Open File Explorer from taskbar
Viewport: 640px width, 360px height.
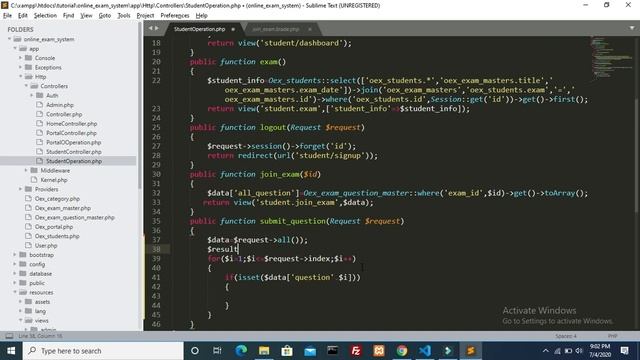coord(264,351)
